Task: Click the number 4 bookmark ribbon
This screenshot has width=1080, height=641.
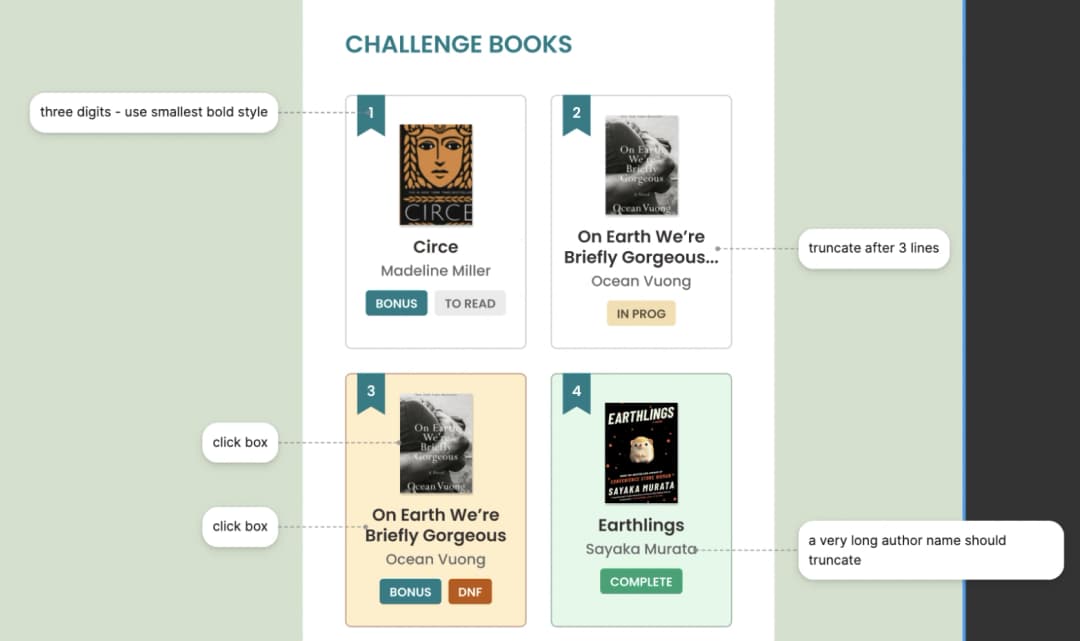Action: (576, 391)
